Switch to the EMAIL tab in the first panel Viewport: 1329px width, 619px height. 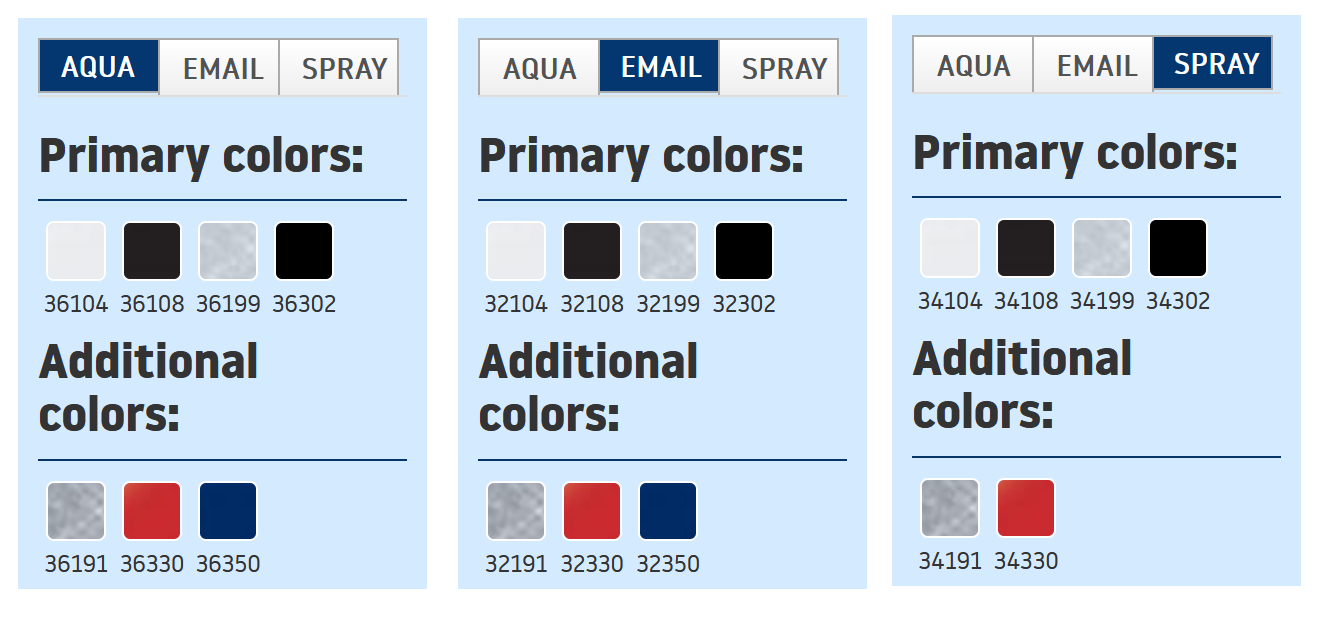pyautogui.click(x=220, y=68)
